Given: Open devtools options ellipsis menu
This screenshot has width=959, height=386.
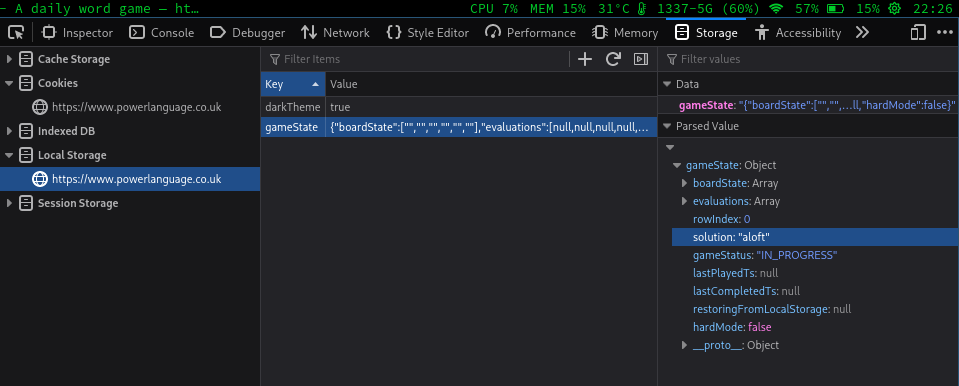Looking at the screenshot, I should (x=944, y=32).
